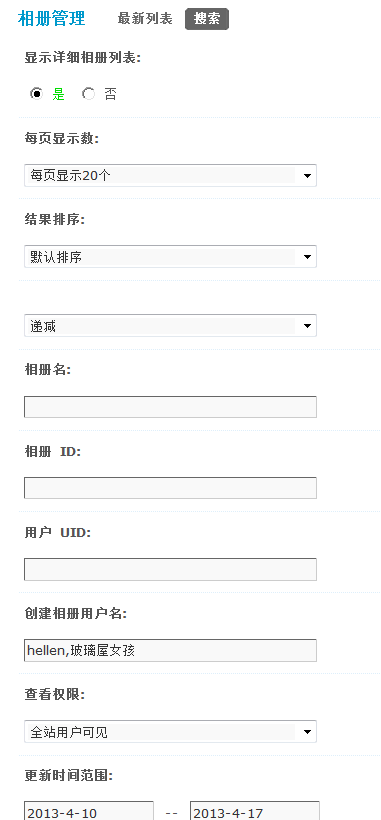The image size is (381, 820).
Task: Focus the 用户 UID input box
Action: [x=170, y=569]
